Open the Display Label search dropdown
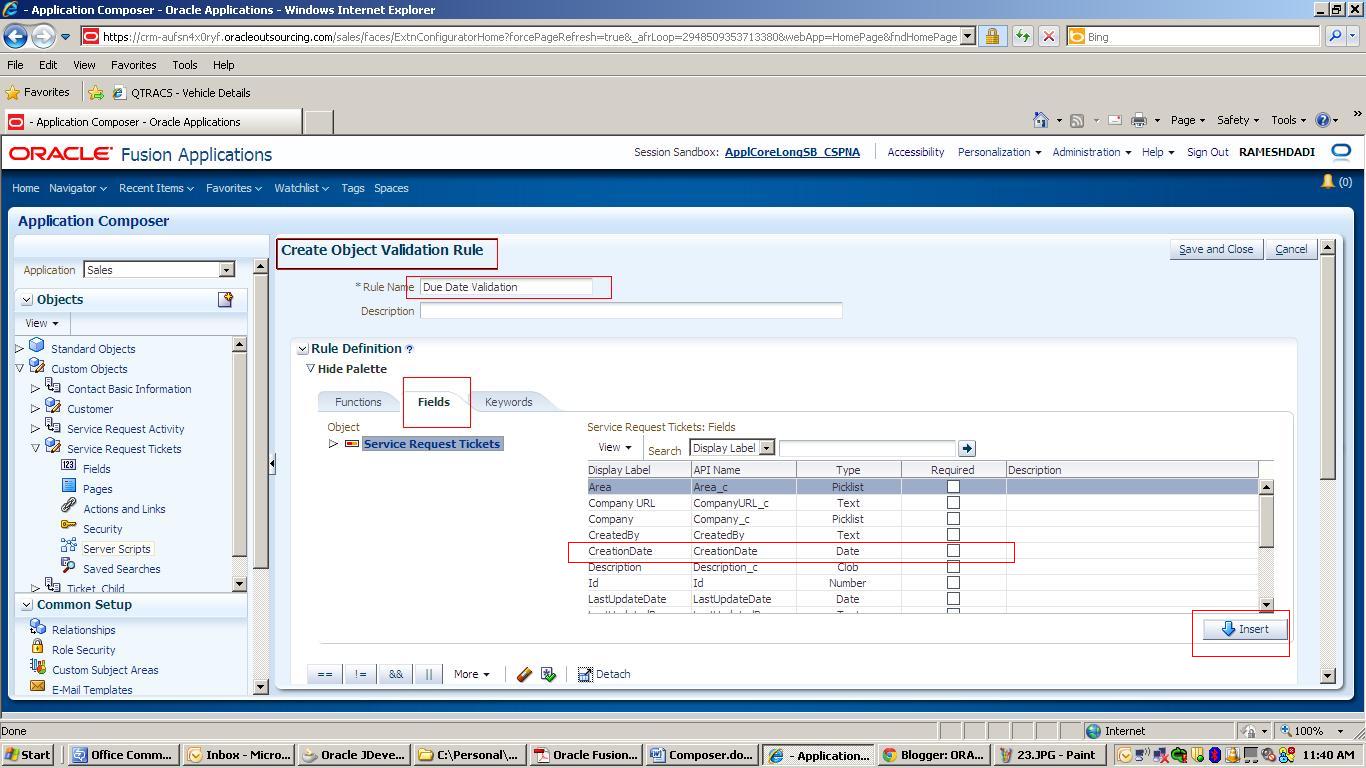Viewport: 1366px width, 768px height. click(766, 448)
